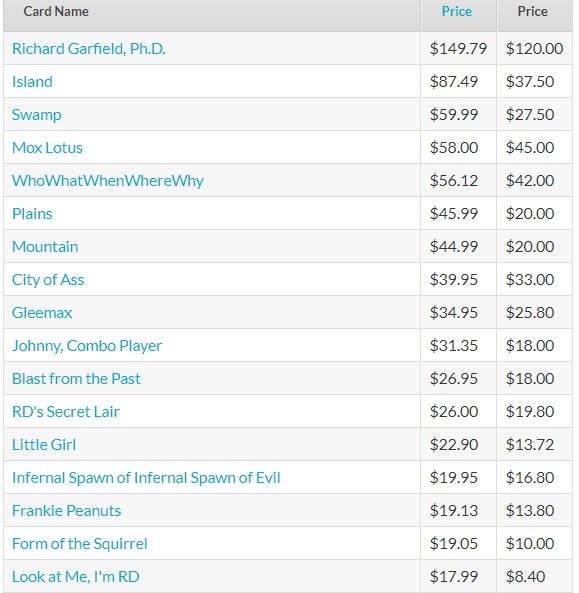Select the Look at Me, I'm RD link

pyautogui.click(x=76, y=577)
